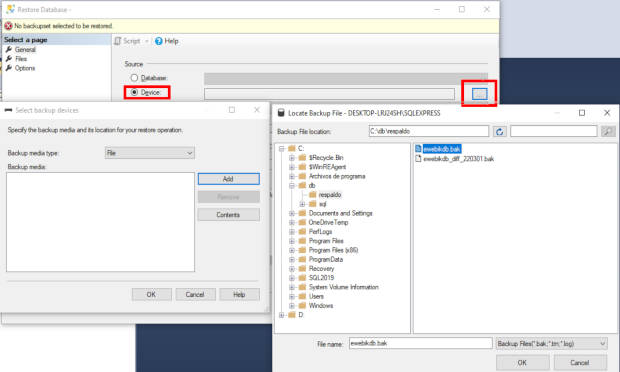Click the D: drive folder icon
The image size is (620, 372).
(292, 315)
